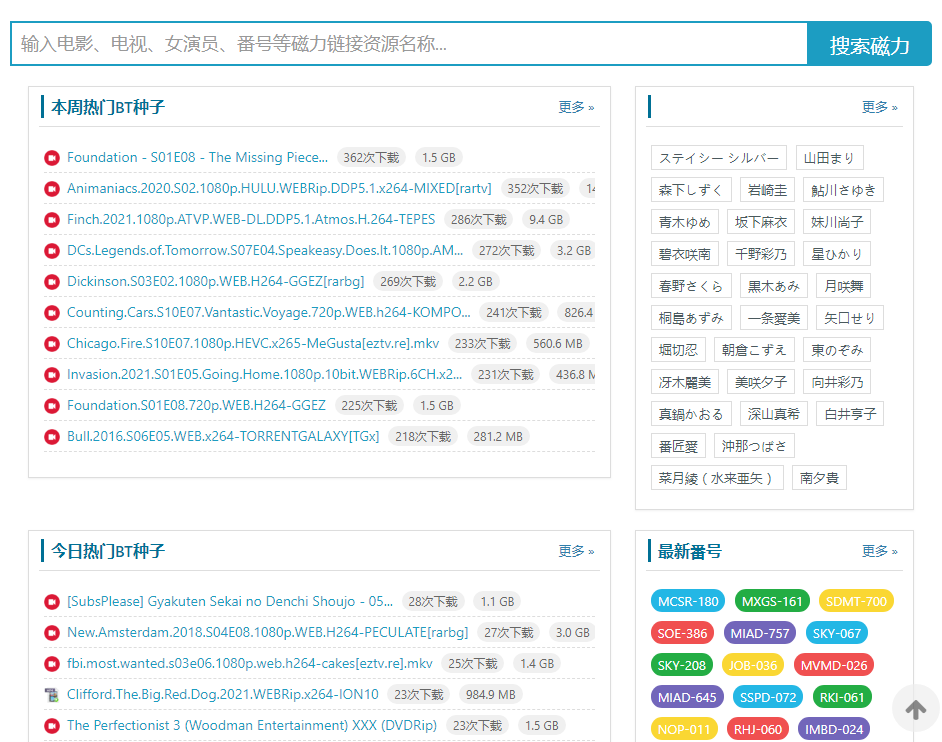This screenshot has height=742, width=942.
Task: Open 更多 link in 本周热门BT种子 section
Action: tap(576, 107)
